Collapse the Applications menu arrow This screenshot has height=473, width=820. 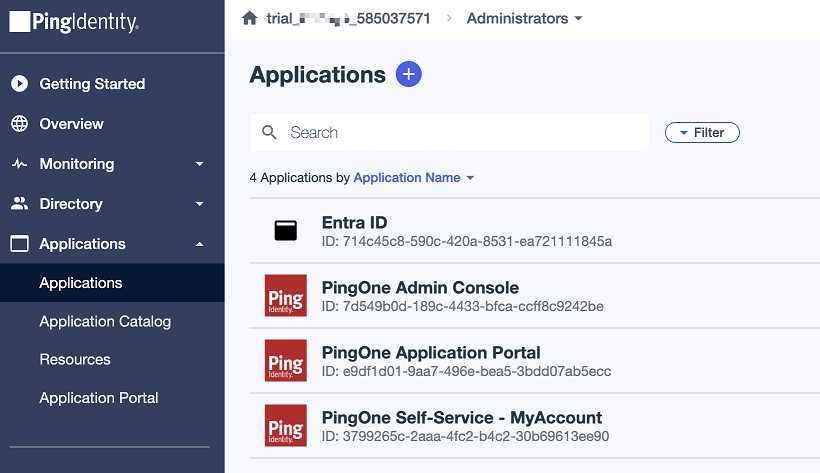(x=199, y=244)
